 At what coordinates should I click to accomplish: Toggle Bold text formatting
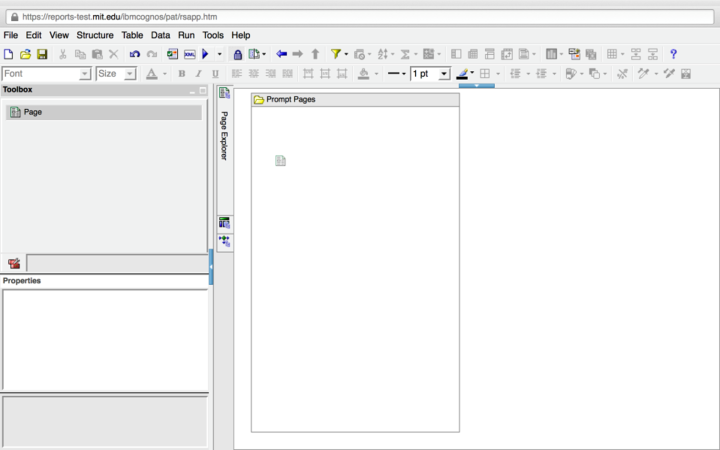click(x=181, y=74)
